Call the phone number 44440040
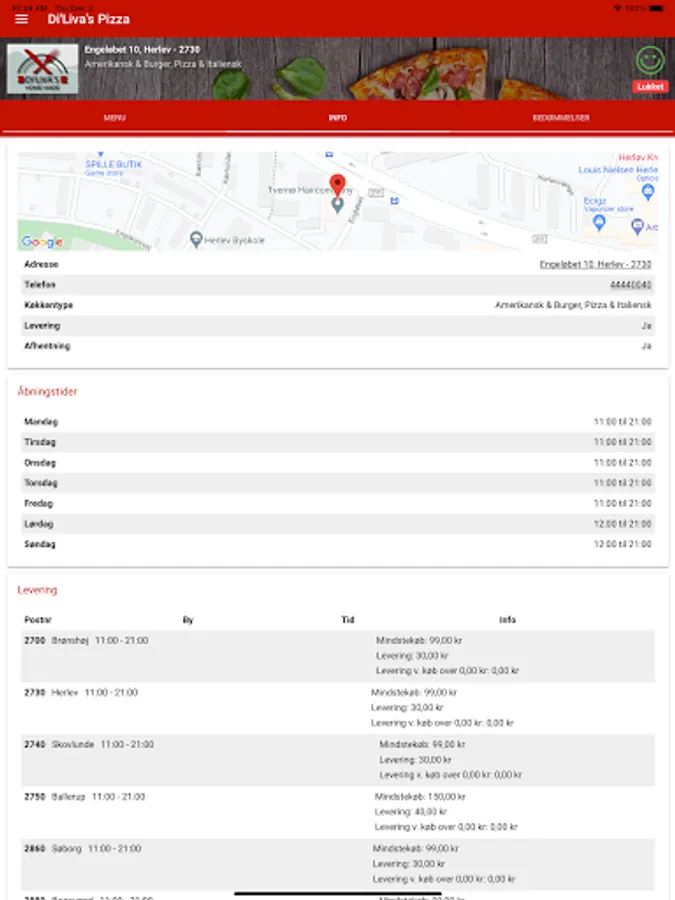 pyautogui.click(x=630, y=285)
